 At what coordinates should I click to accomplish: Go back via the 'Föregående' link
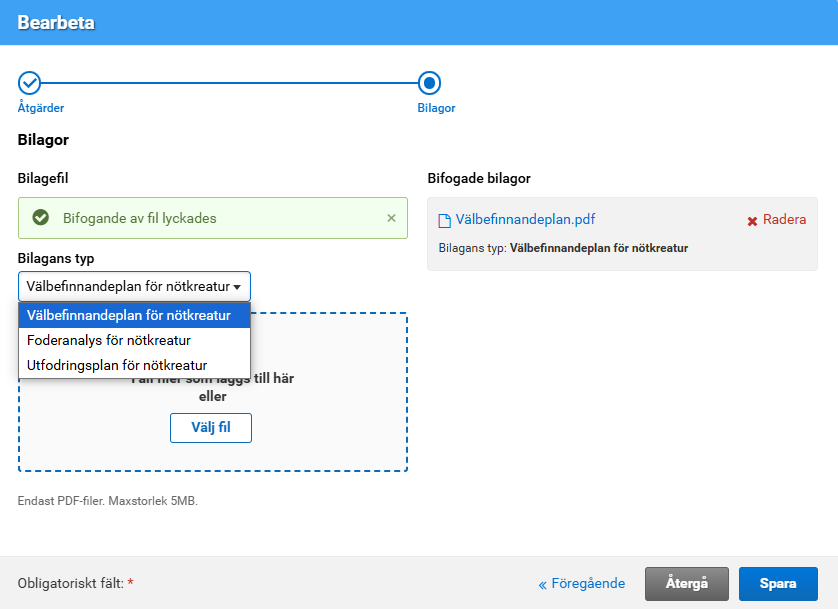[x=582, y=584]
